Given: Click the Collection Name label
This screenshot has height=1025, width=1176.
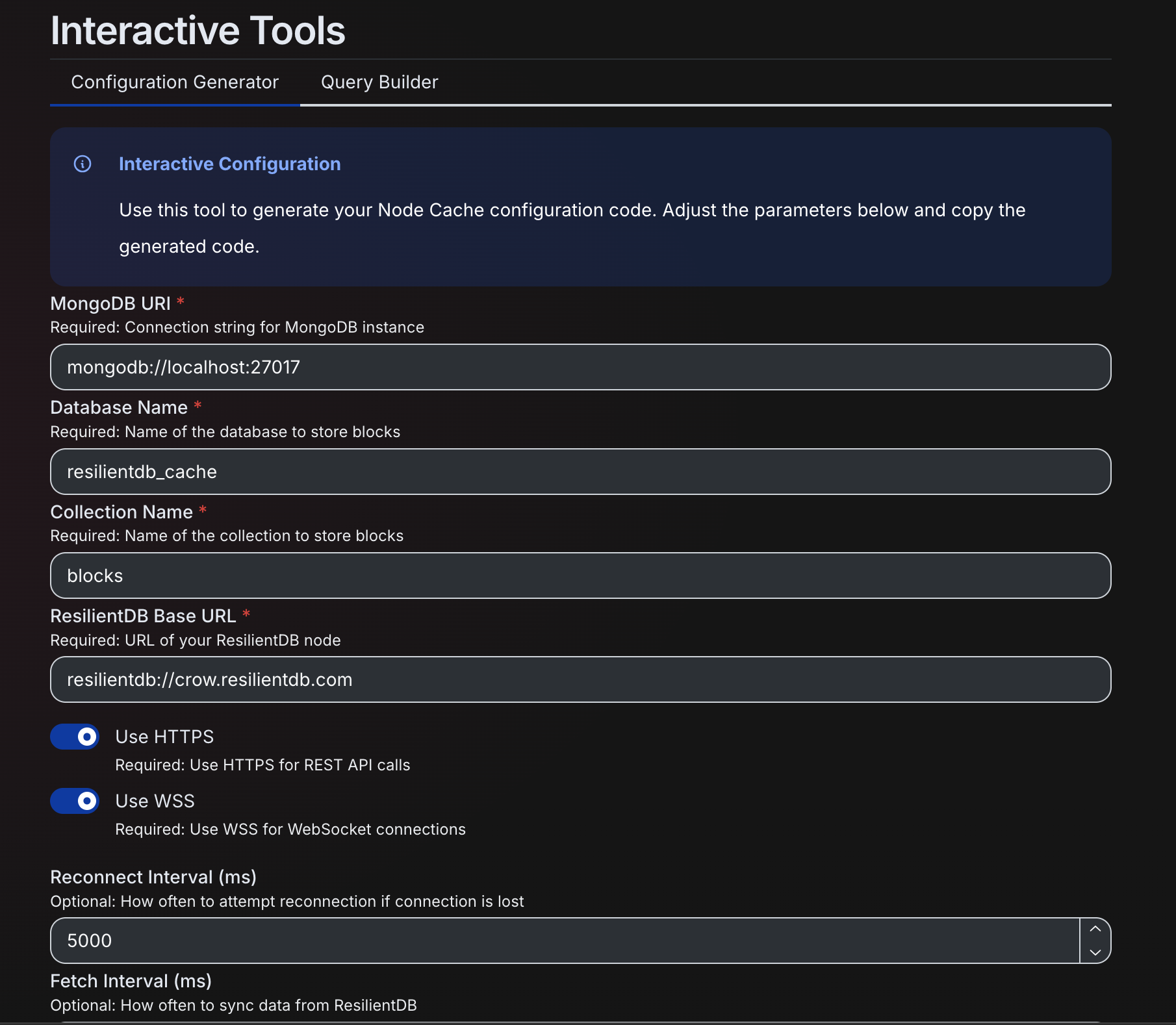Looking at the screenshot, I should tap(121, 512).
